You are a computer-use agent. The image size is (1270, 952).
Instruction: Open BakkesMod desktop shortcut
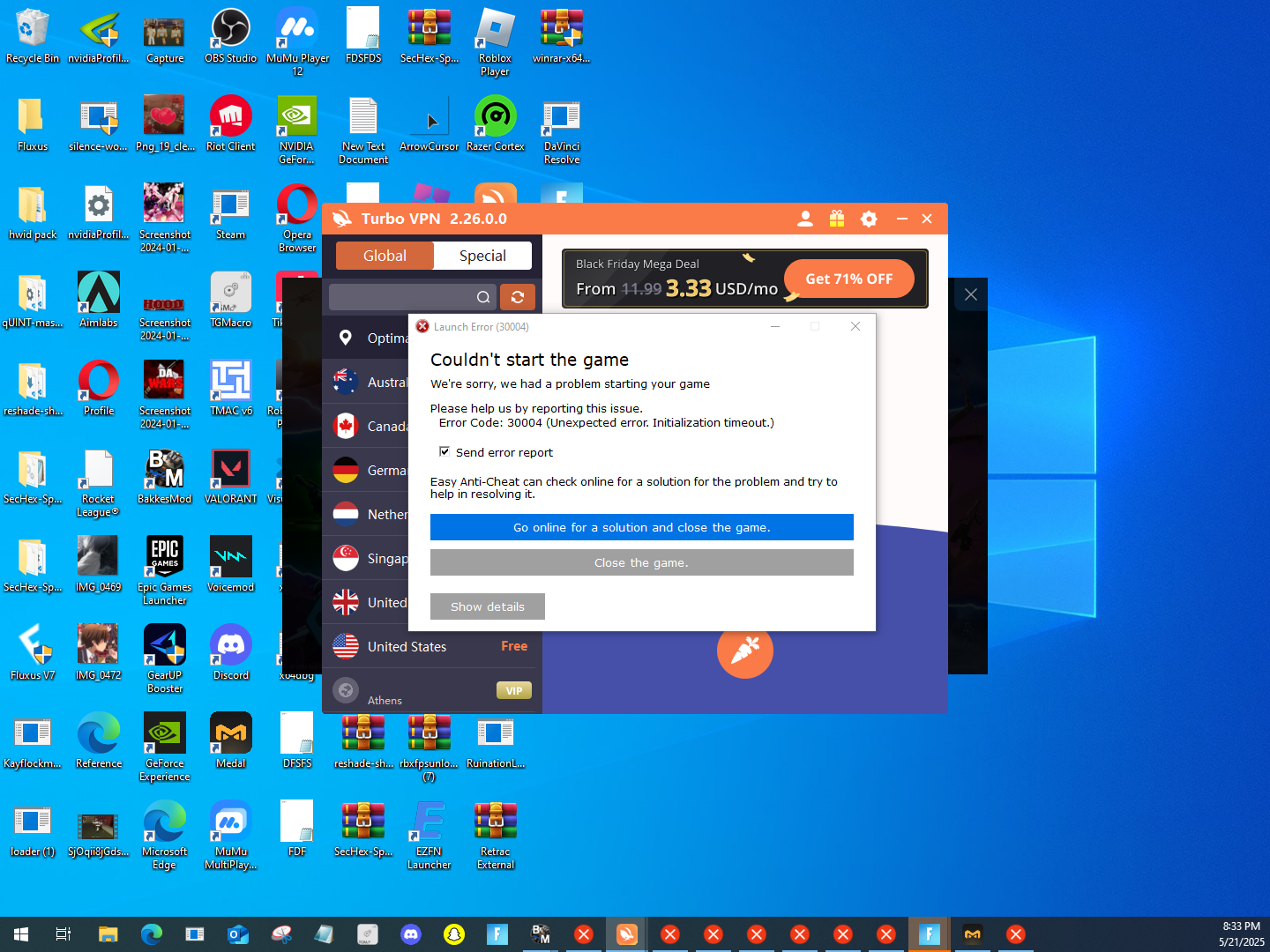tap(165, 477)
